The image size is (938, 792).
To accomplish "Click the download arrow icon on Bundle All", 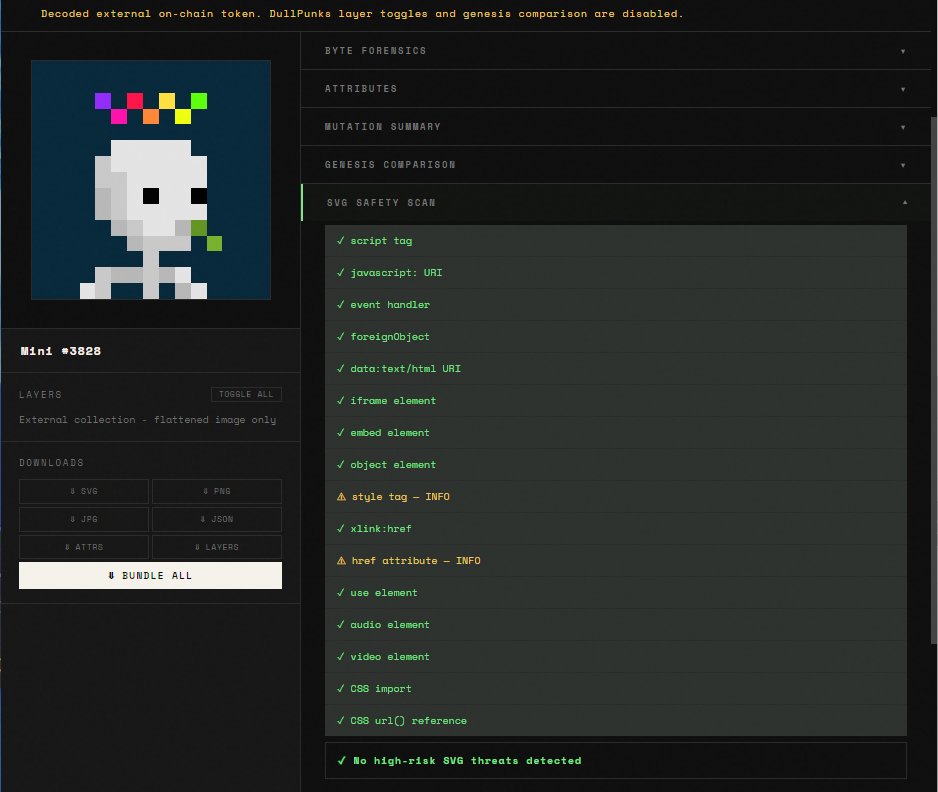I will click(111, 575).
